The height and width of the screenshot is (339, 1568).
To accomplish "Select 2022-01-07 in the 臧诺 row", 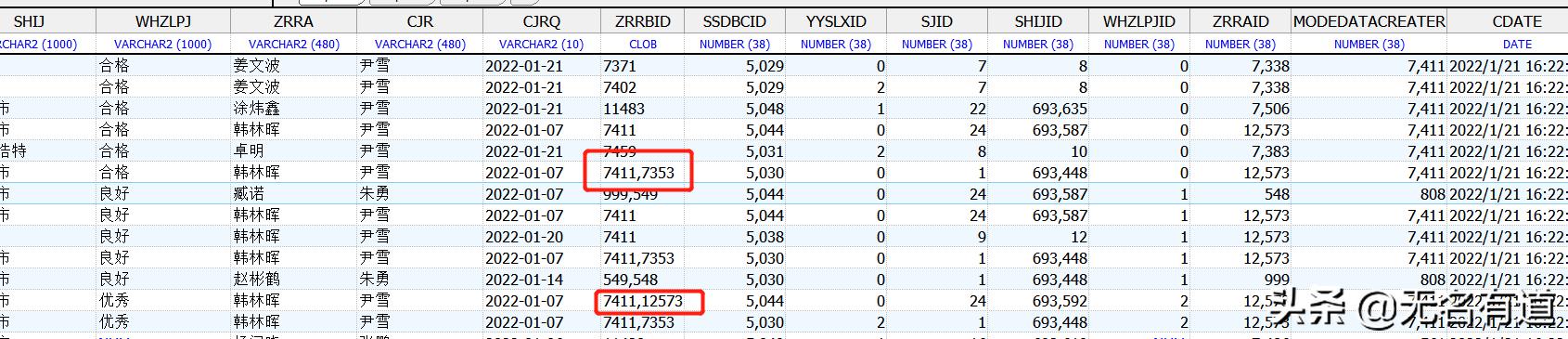I will click(x=524, y=194).
